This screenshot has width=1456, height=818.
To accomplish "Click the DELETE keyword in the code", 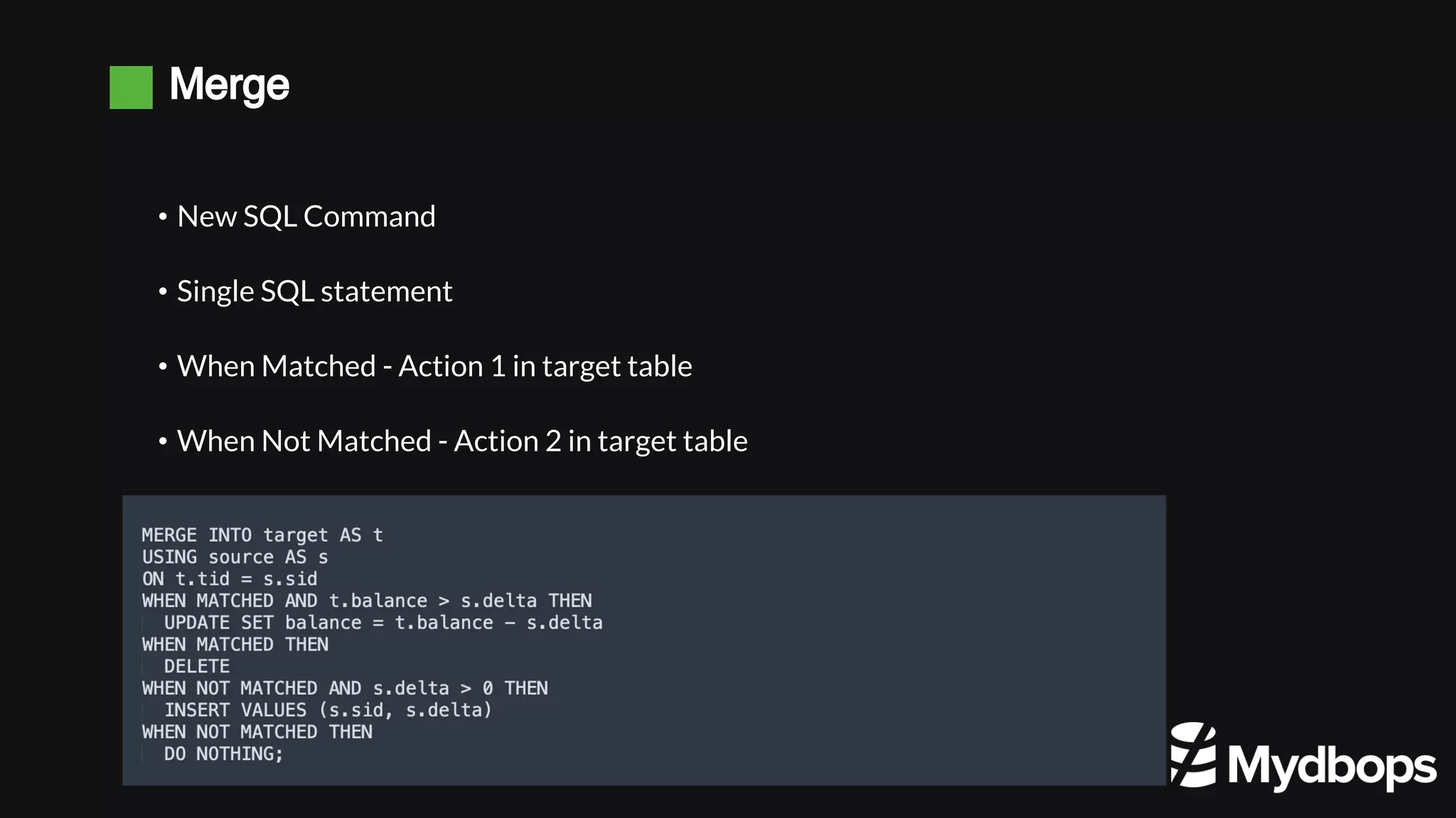I will pos(197,667).
